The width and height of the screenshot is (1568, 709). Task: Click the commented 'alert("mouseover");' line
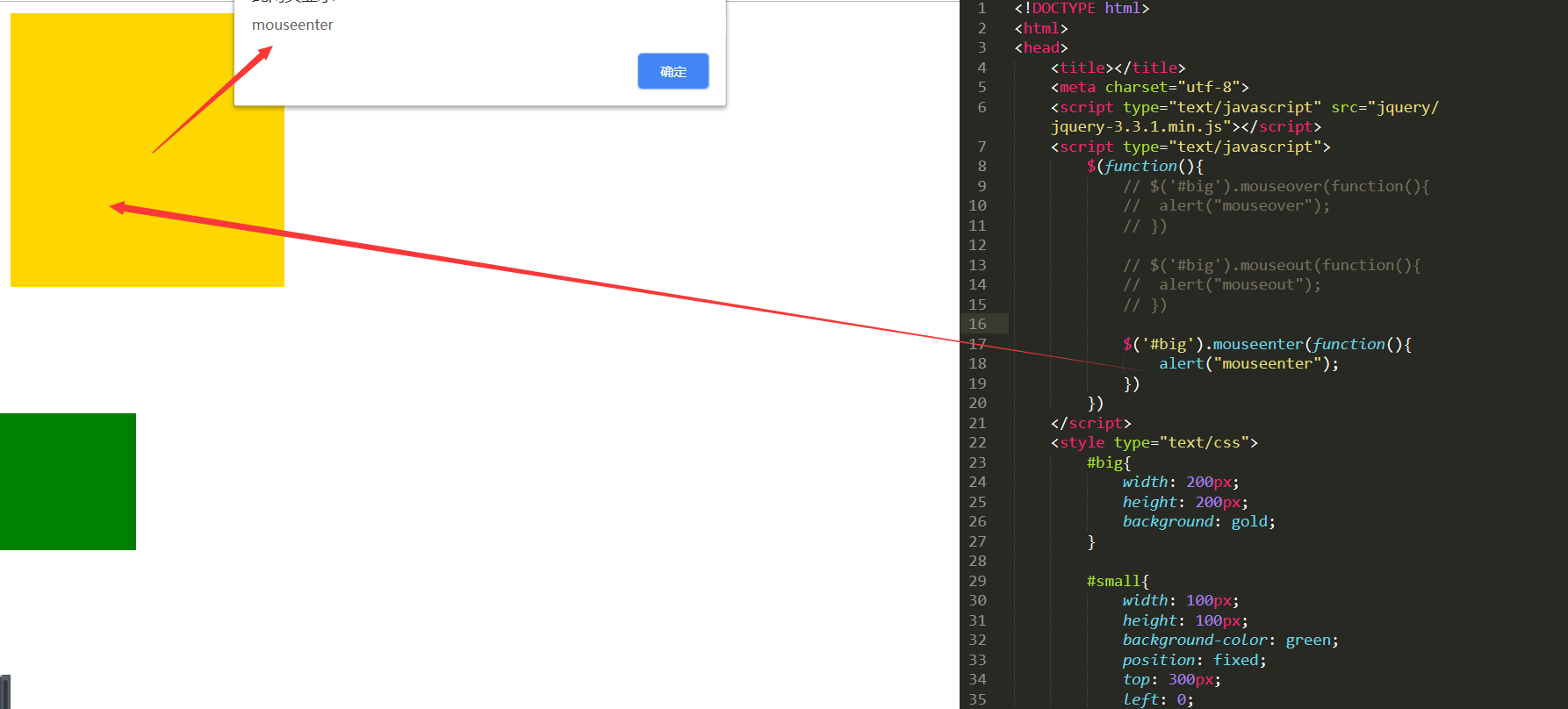tap(1226, 205)
